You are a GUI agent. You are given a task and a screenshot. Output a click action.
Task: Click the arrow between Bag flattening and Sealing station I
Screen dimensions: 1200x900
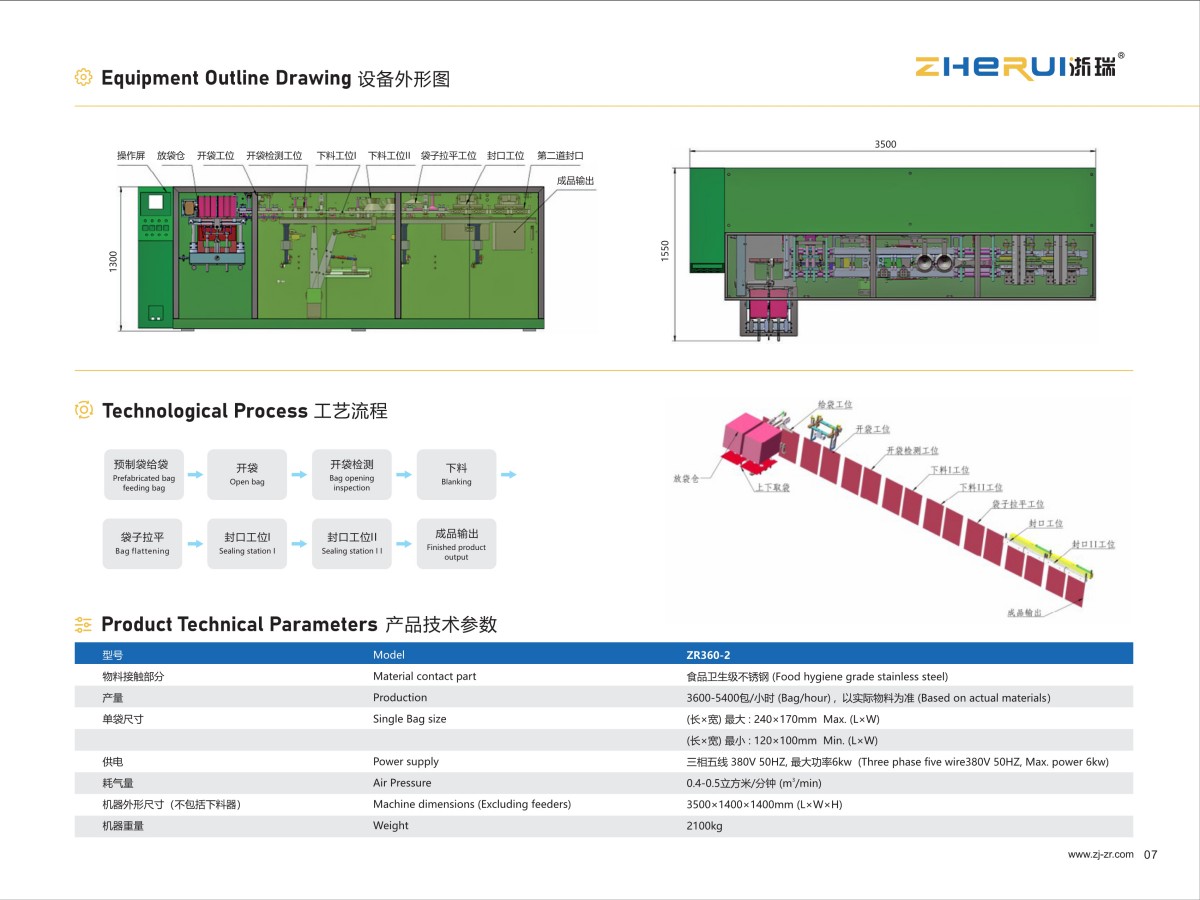pos(195,543)
